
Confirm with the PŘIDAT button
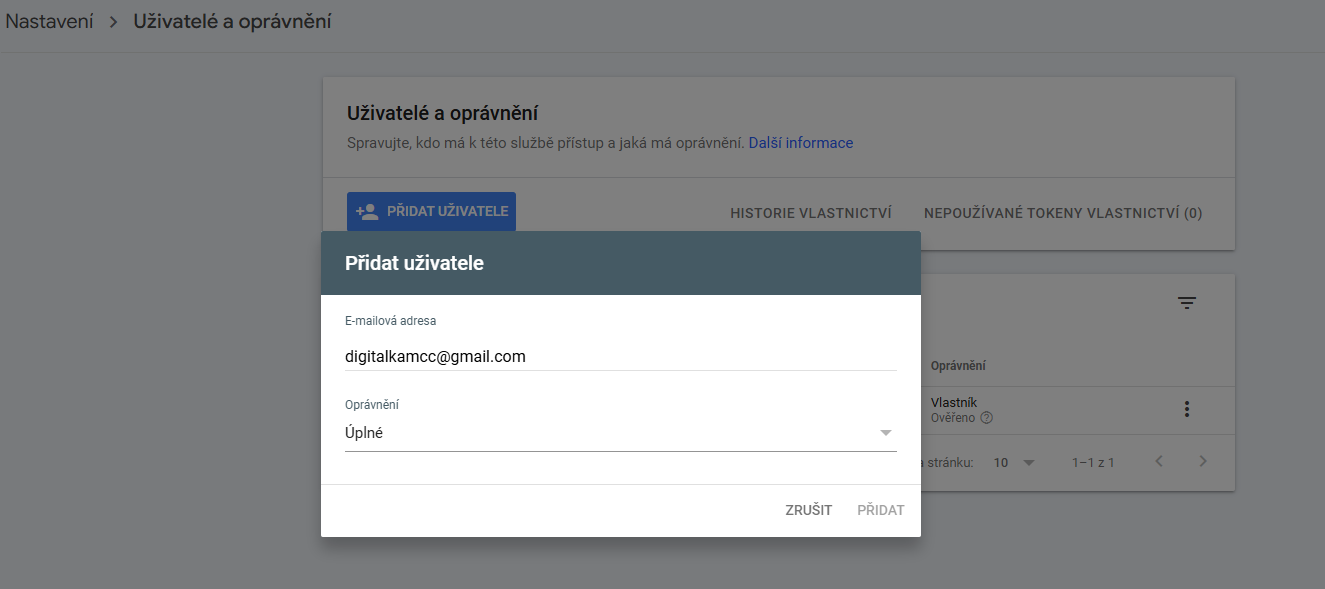point(880,510)
